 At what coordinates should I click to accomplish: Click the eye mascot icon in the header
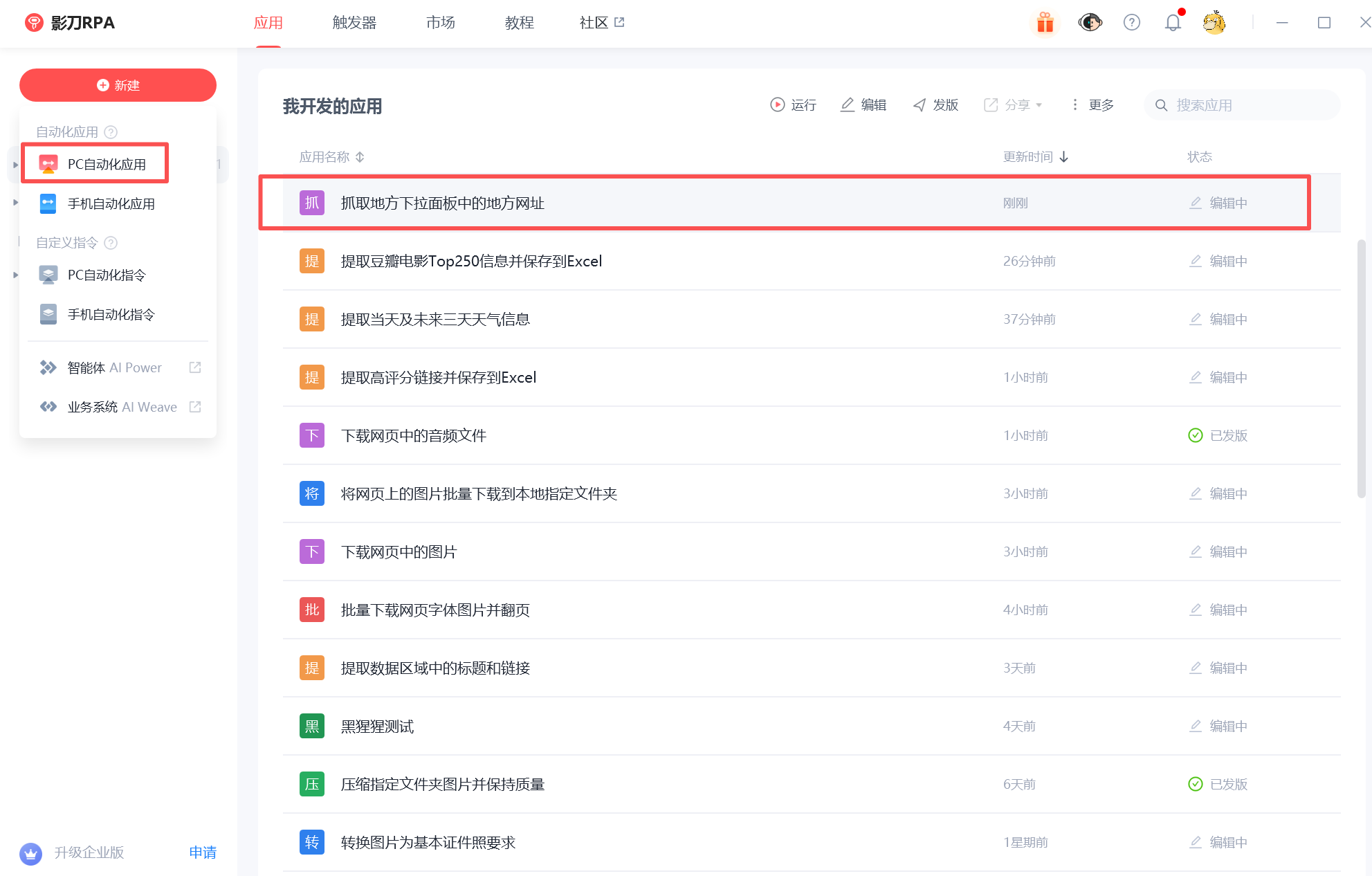(1090, 23)
